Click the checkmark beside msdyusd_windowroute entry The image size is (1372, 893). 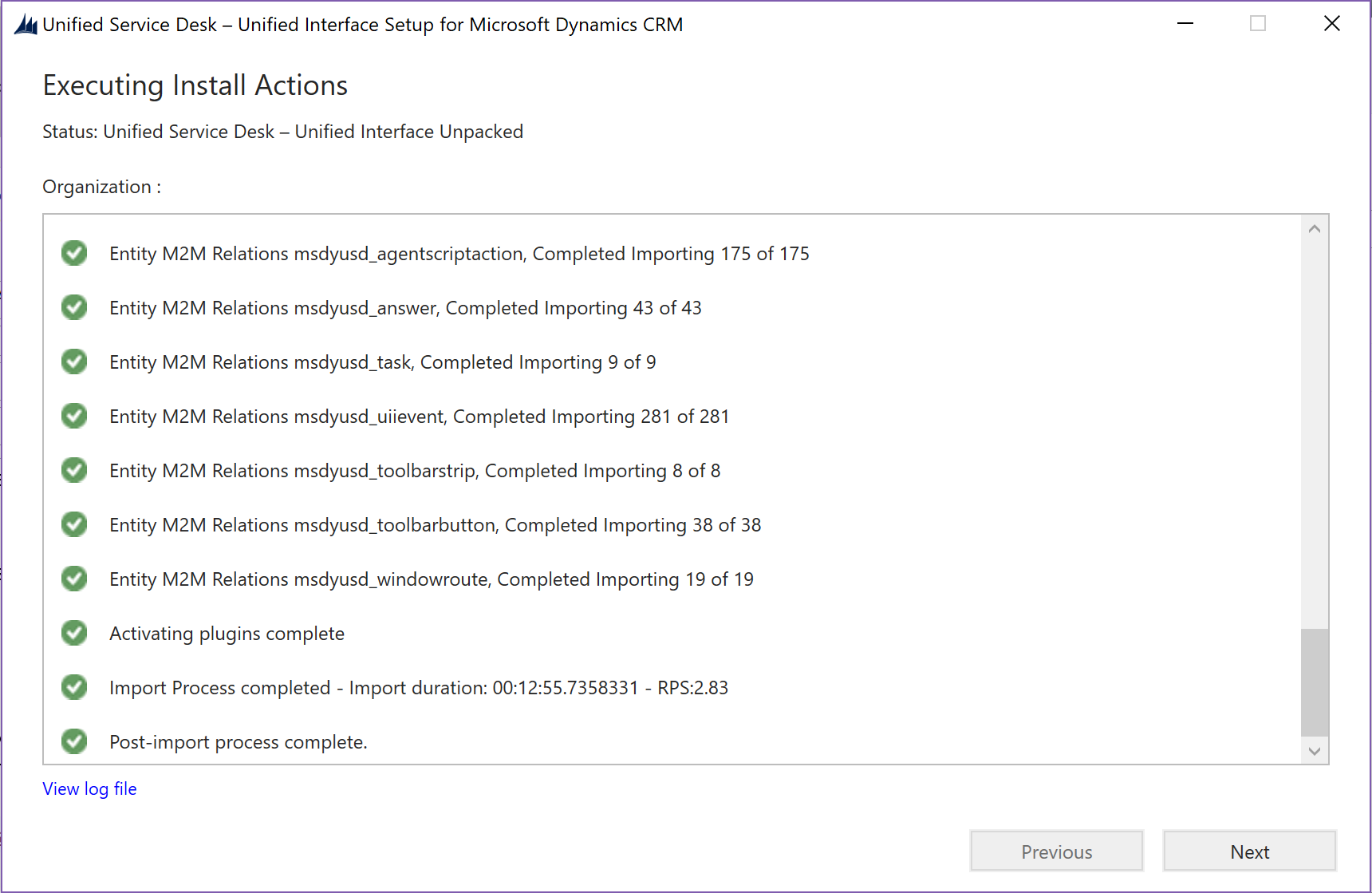[x=73, y=579]
